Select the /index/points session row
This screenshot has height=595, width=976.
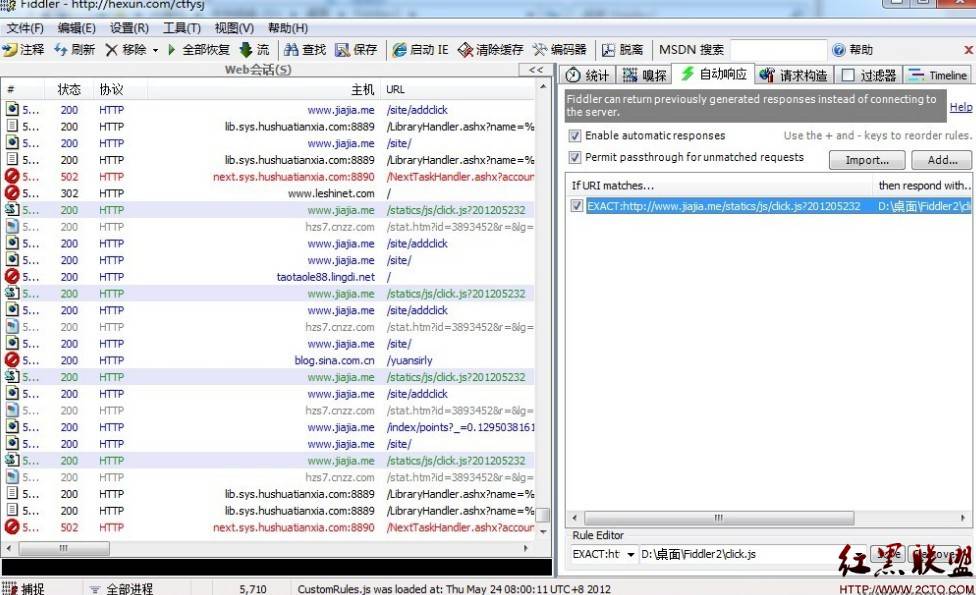click(269, 427)
